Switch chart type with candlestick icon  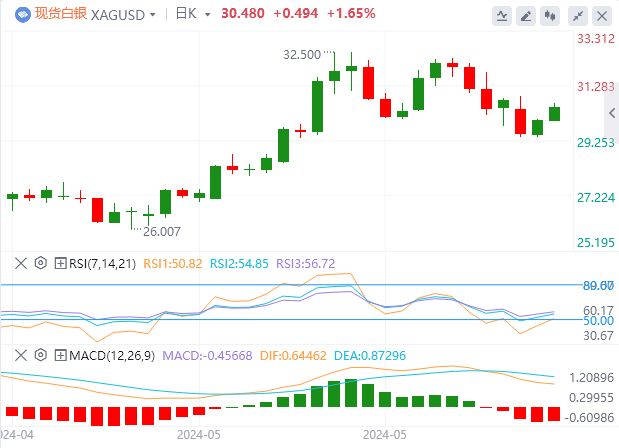[550, 16]
